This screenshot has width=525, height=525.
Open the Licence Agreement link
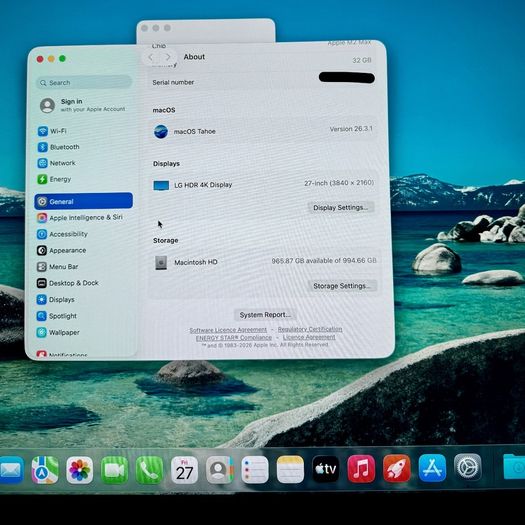tap(309, 337)
